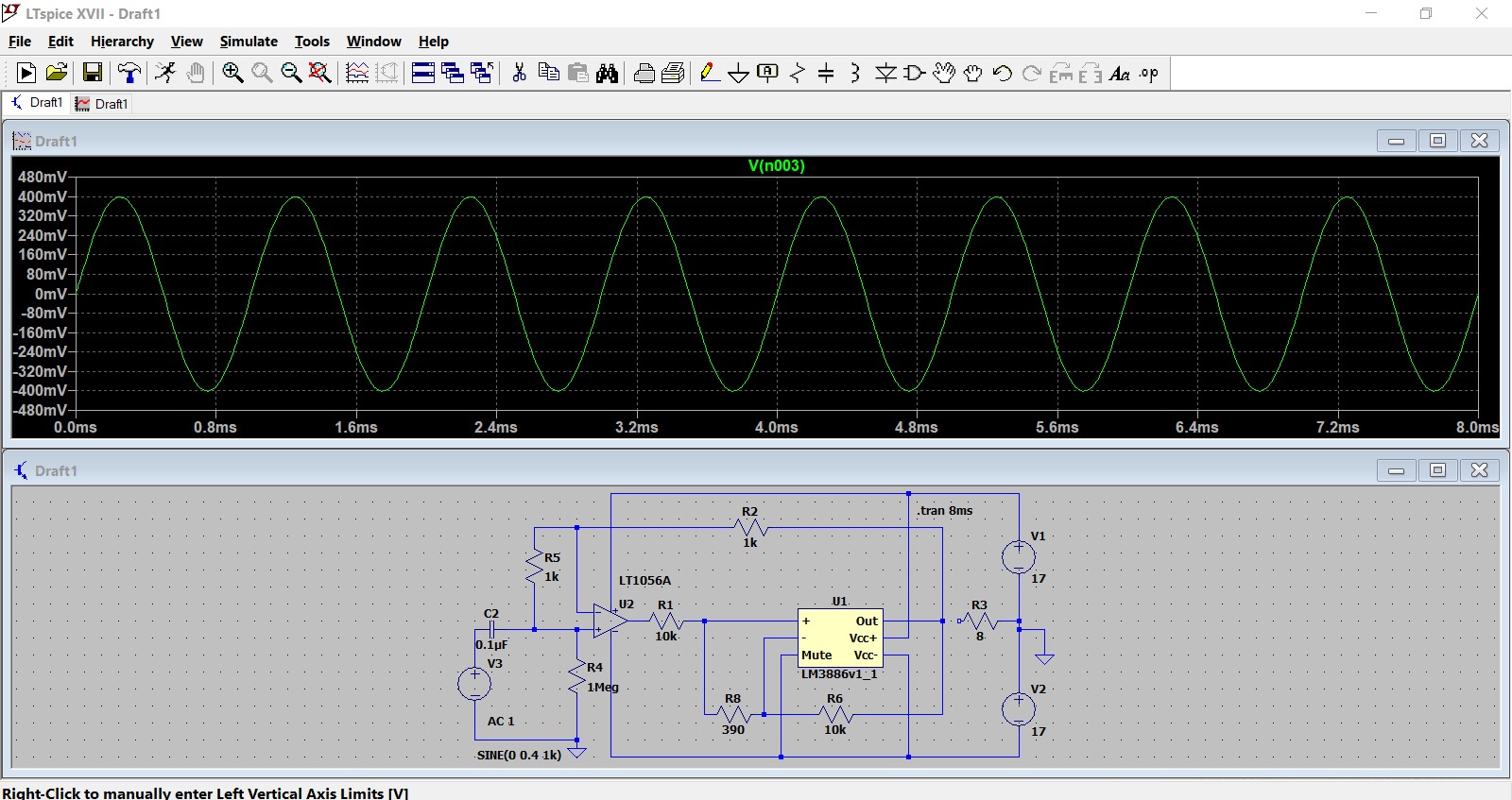Cascade the windows using the toolbar icon

[453, 73]
